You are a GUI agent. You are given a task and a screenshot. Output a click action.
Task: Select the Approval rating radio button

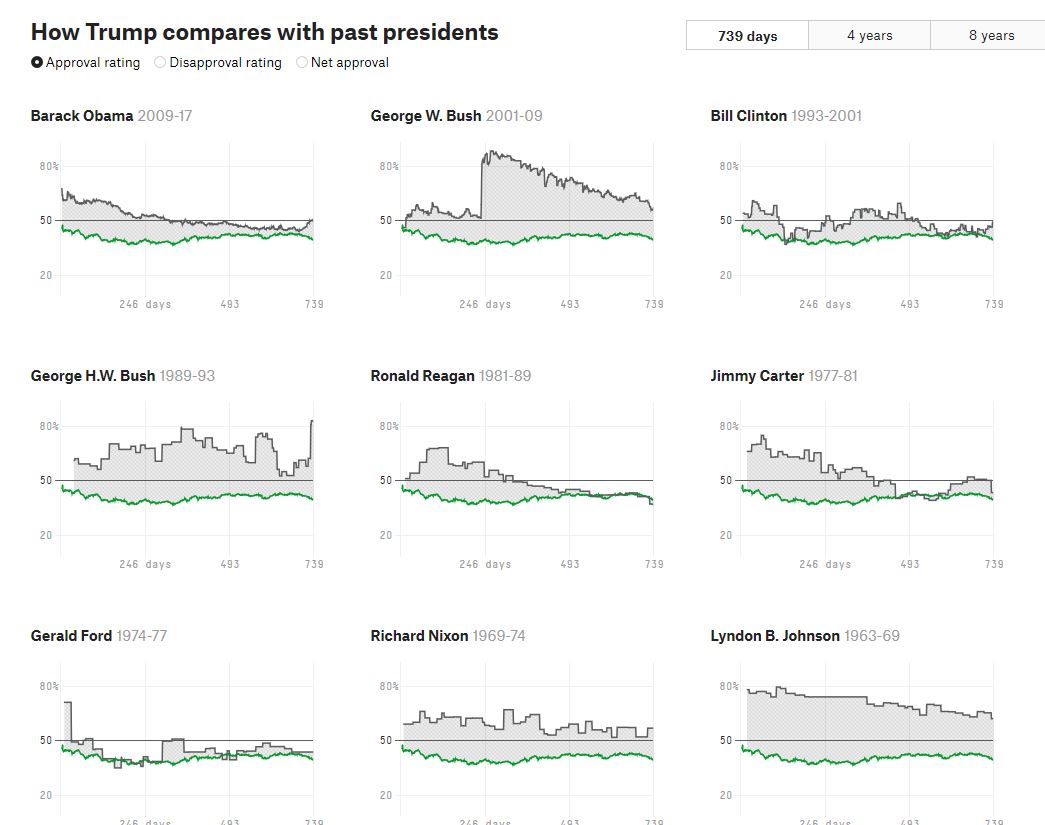(37, 62)
